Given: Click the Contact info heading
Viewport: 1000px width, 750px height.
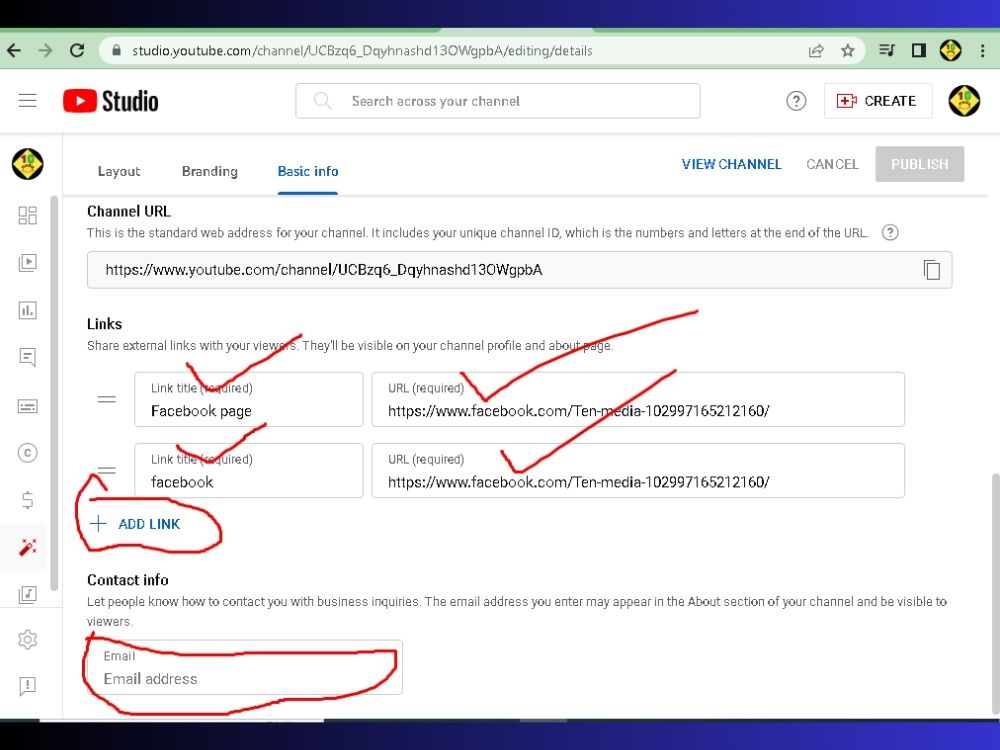Looking at the screenshot, I should click(128, 580).
